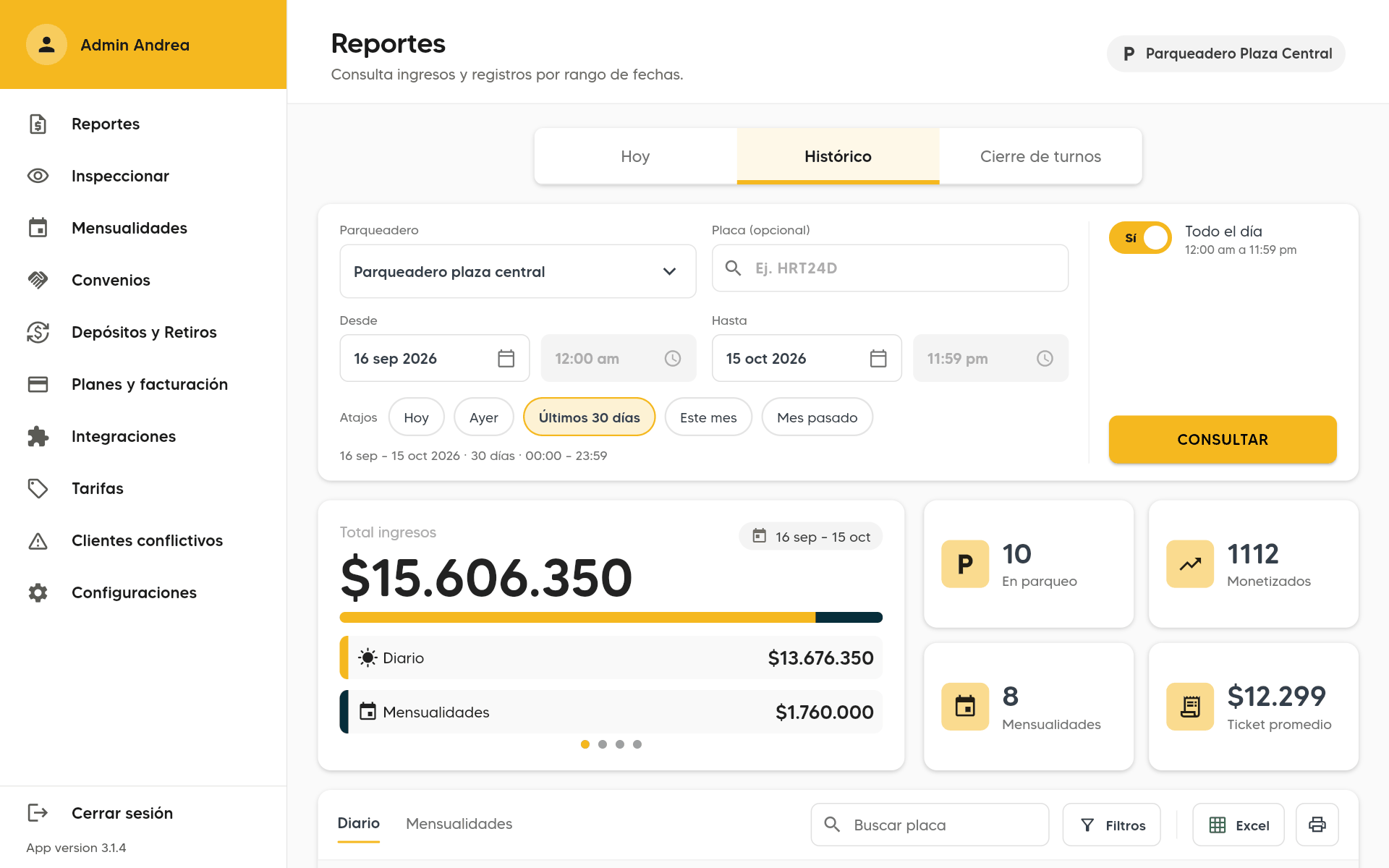Click the Cerrar sesión logout icon

[x=38, y=813]
